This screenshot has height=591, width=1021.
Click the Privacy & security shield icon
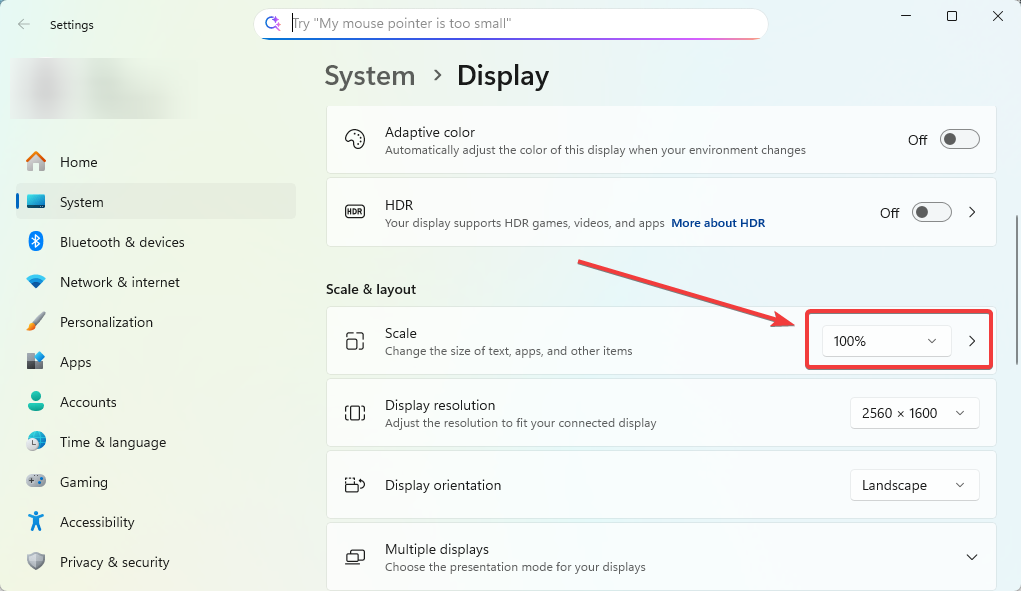coord(36,562)
